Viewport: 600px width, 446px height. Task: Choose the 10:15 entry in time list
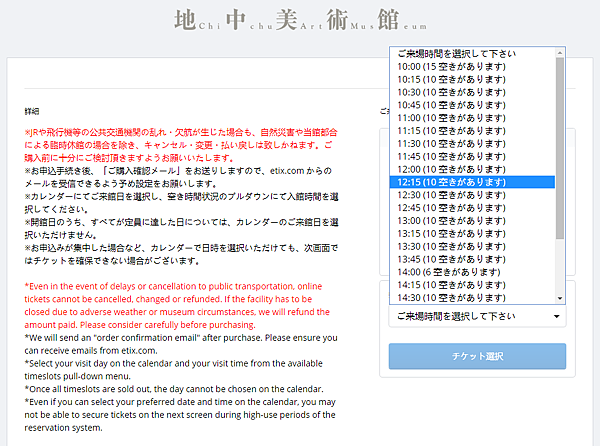[x=472, y=80]
